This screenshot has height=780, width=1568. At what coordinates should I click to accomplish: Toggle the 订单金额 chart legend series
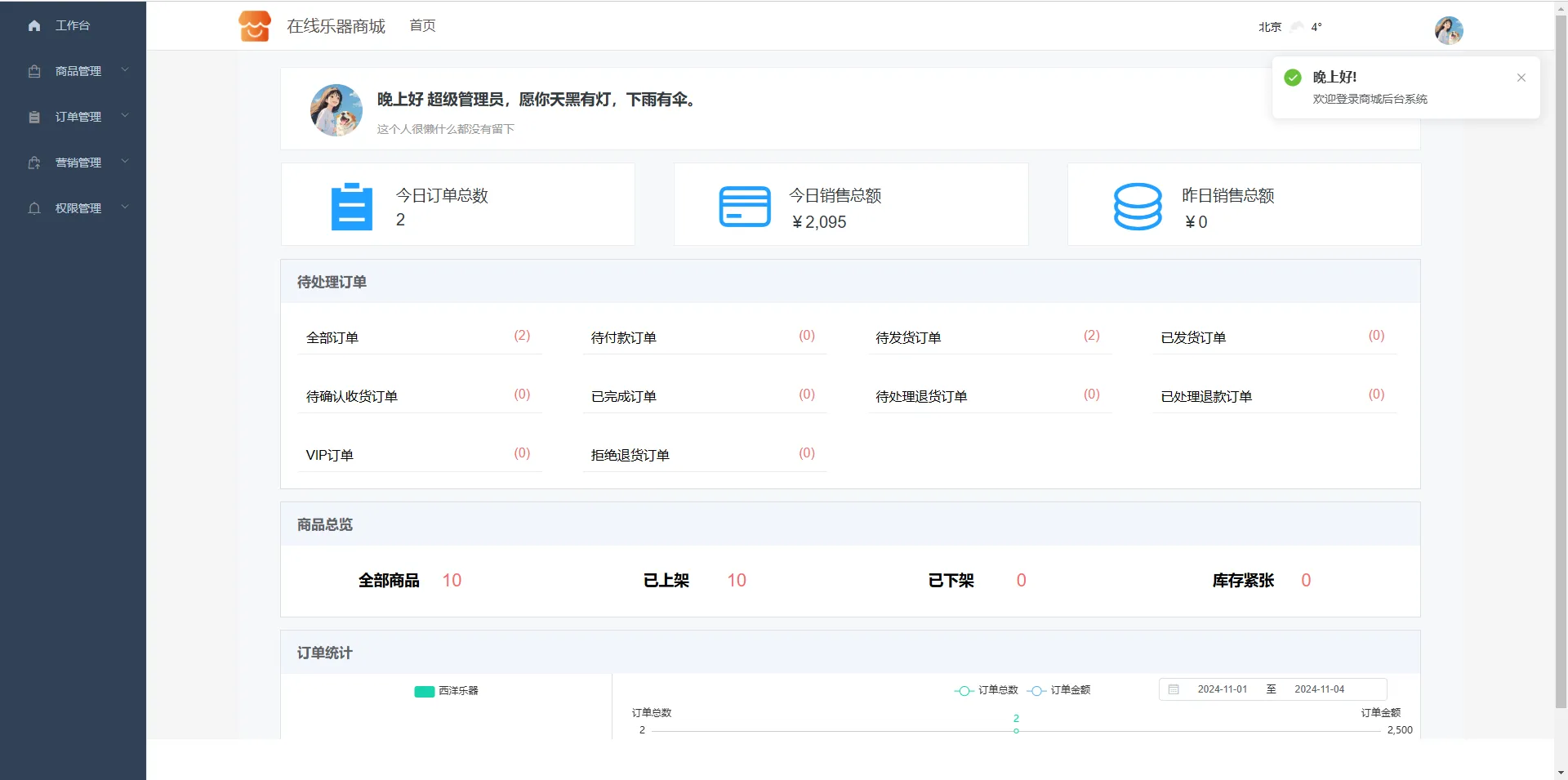[1058, 690]
